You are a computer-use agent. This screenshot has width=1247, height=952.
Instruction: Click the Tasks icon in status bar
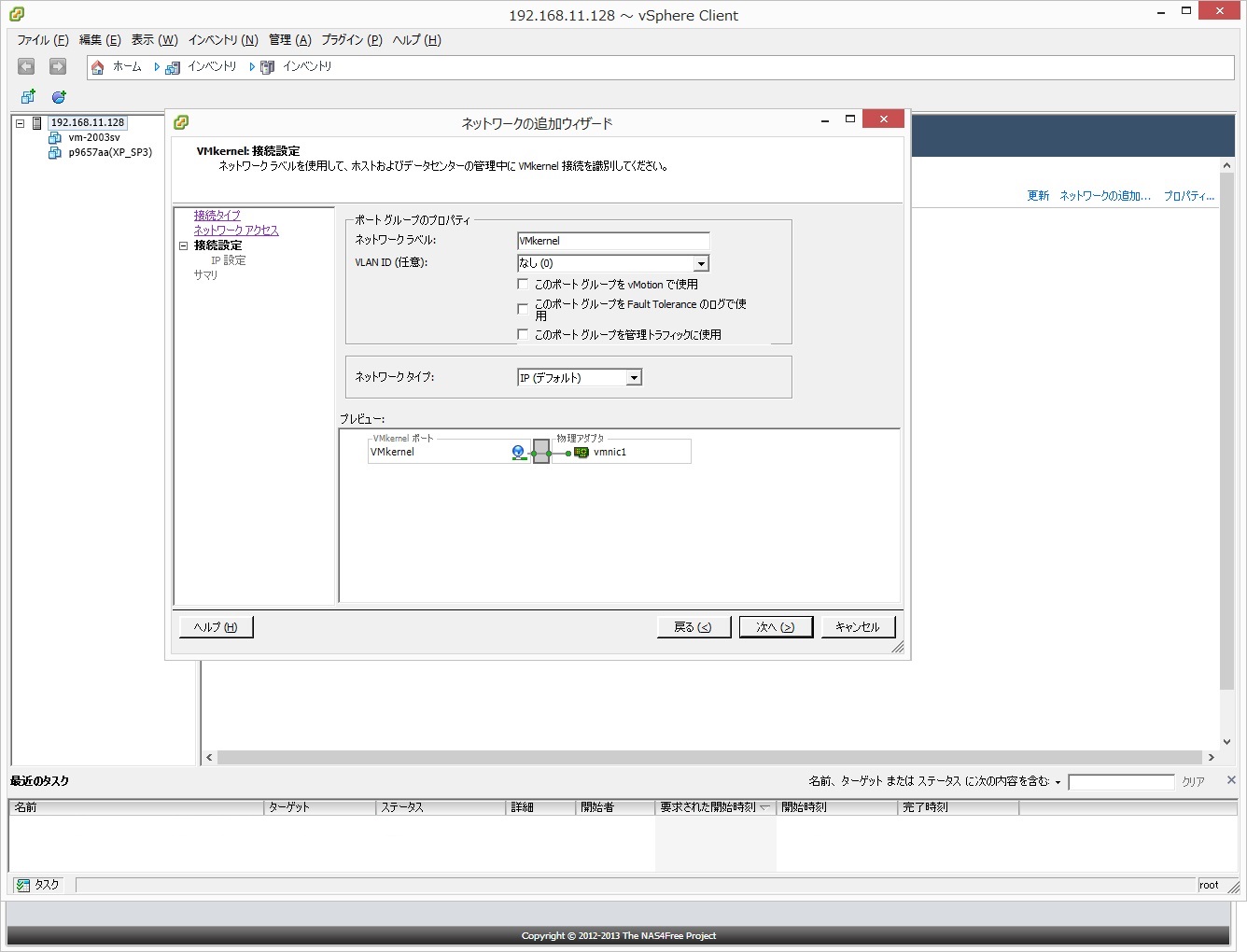[x=23, y=885]
